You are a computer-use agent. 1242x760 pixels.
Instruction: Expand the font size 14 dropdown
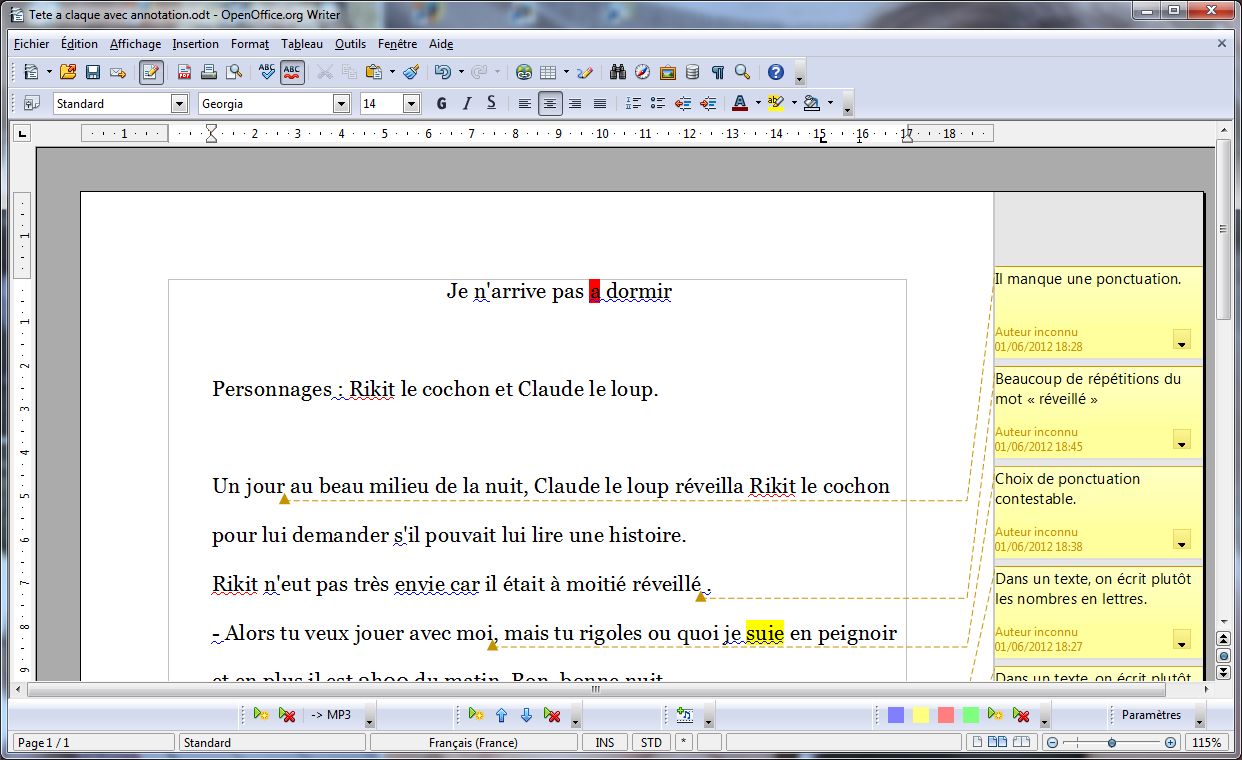click(411, 104)
